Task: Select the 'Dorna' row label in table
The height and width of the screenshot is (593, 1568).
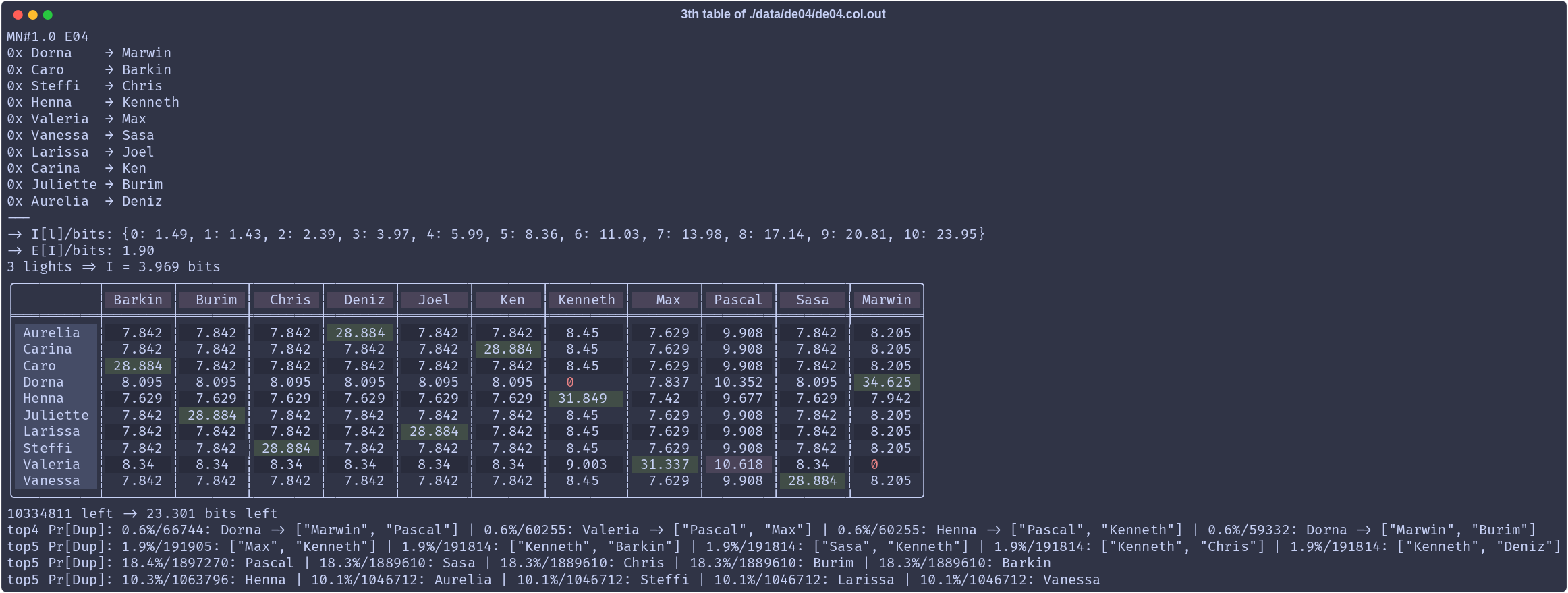Action: click(43, 382)
